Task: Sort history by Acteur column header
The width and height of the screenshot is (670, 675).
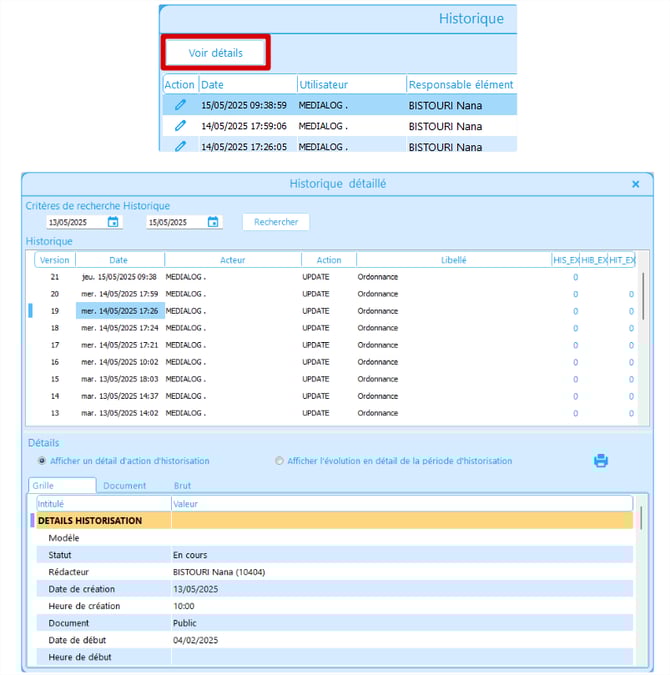Action: click(232, 260)
